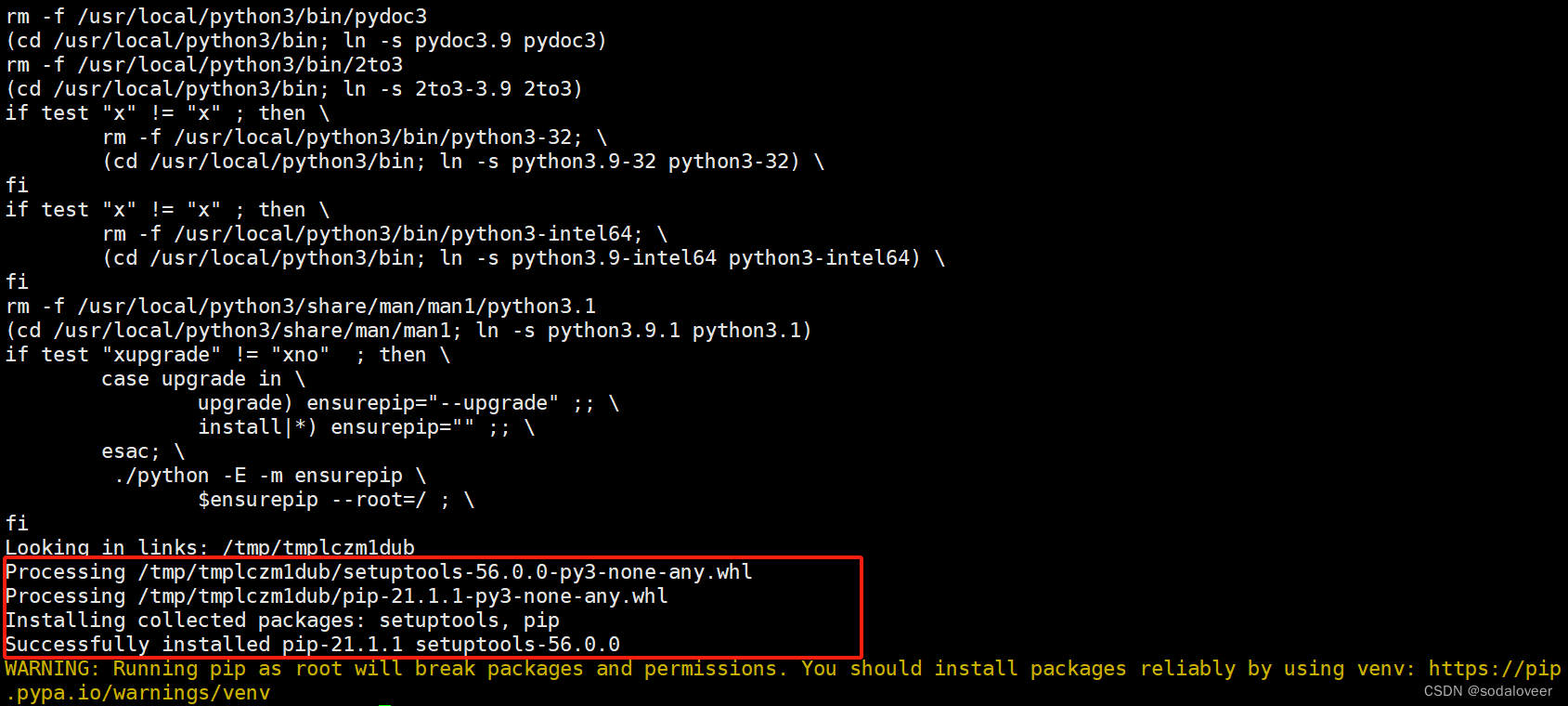Click the rm -f python3-32 line
The image size is (1568, 706).
pyautogui.click(x=355, y=137)
